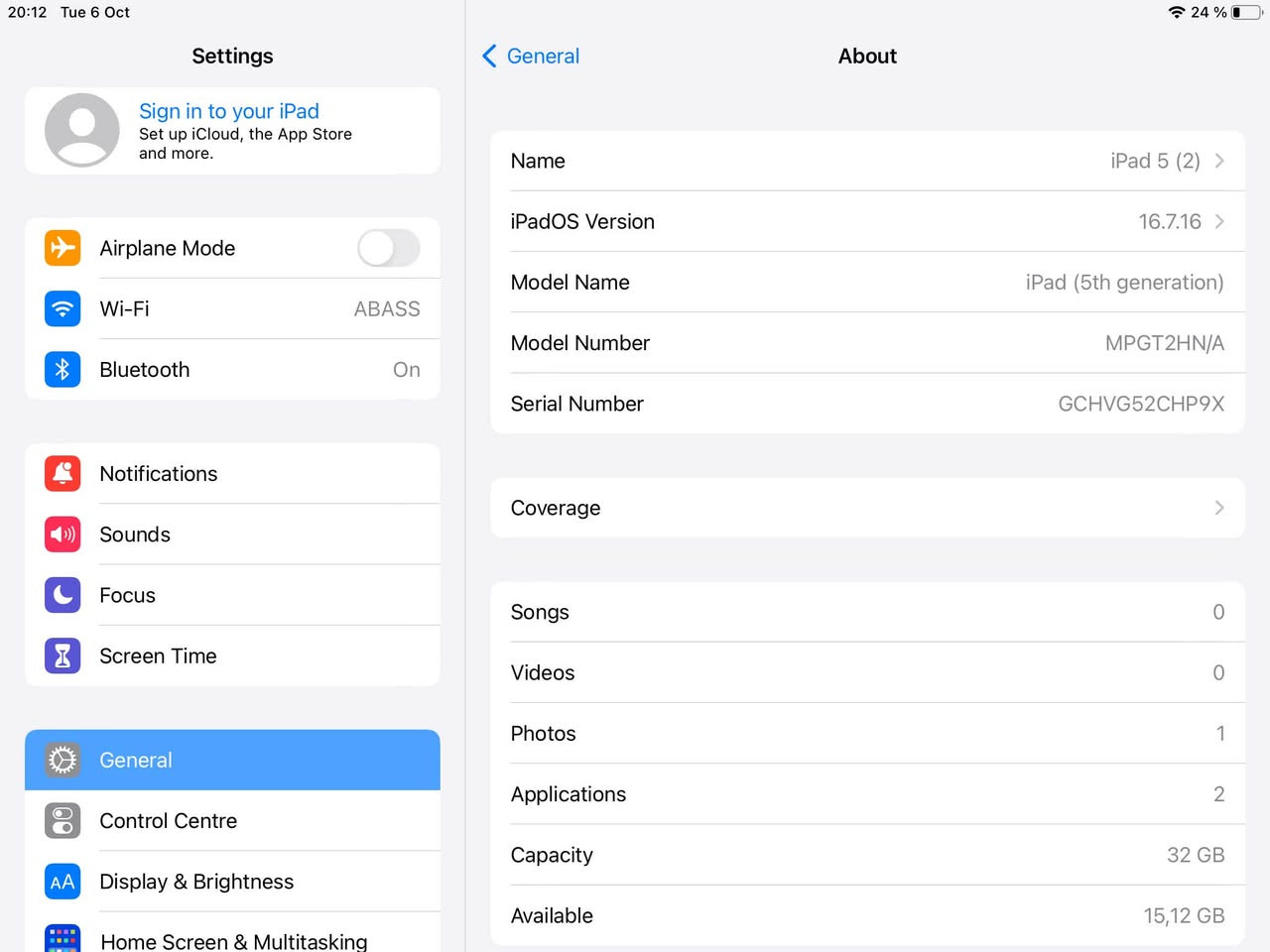Select the Control Centre label
This screenshot has width=1270, height=952.
[169, 821]
